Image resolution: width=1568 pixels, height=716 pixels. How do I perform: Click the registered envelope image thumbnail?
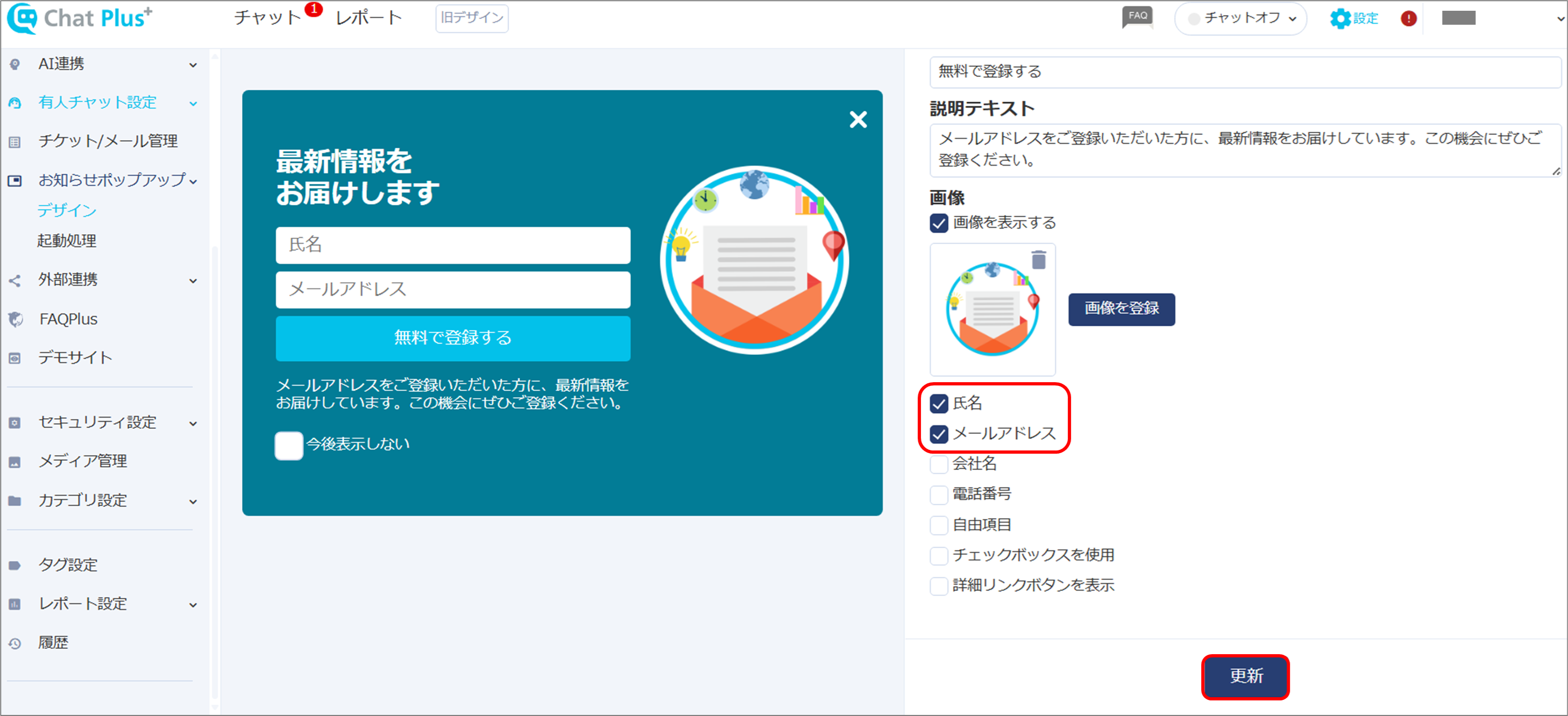tap(992, 309)
